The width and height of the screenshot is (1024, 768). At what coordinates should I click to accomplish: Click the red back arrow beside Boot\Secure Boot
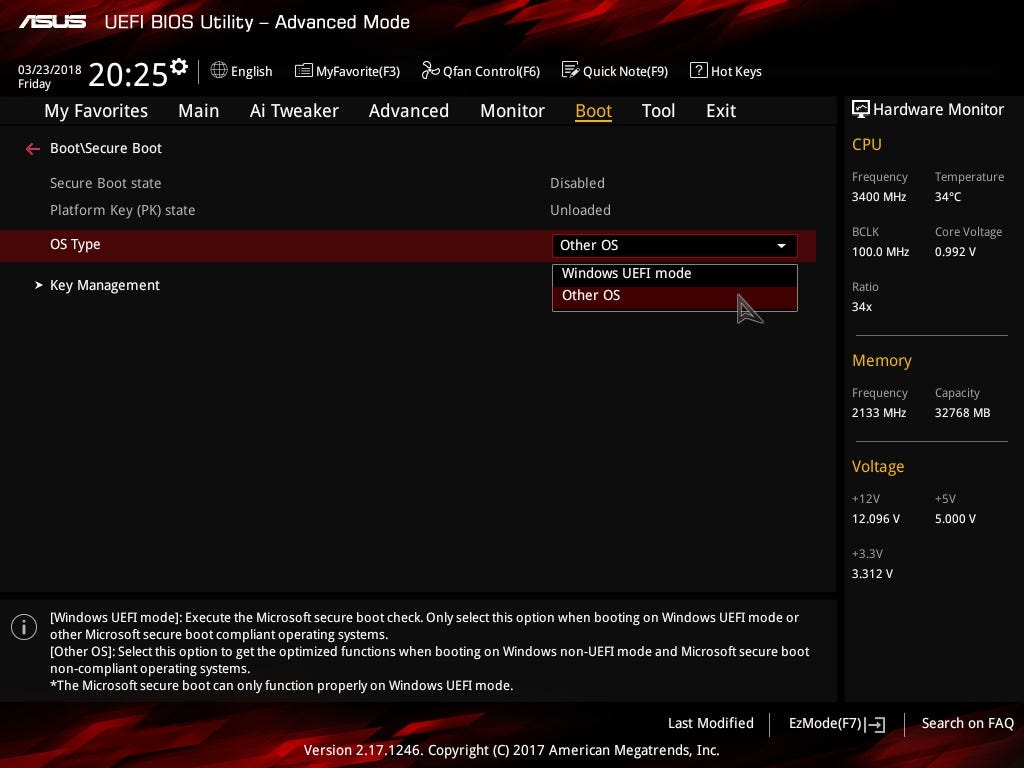tap(33, 149)
